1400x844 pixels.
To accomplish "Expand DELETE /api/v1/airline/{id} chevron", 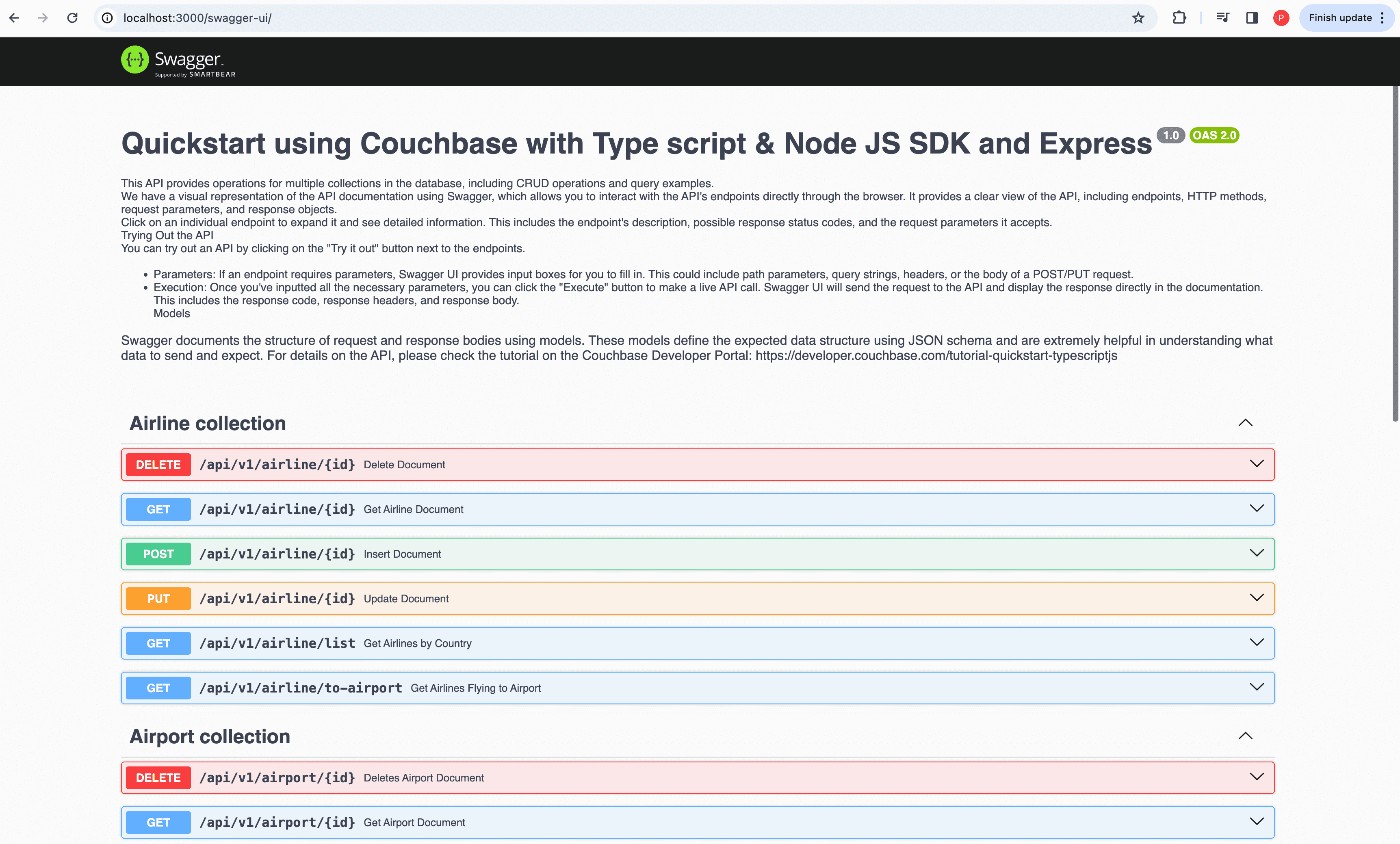I will [1256, 464].
